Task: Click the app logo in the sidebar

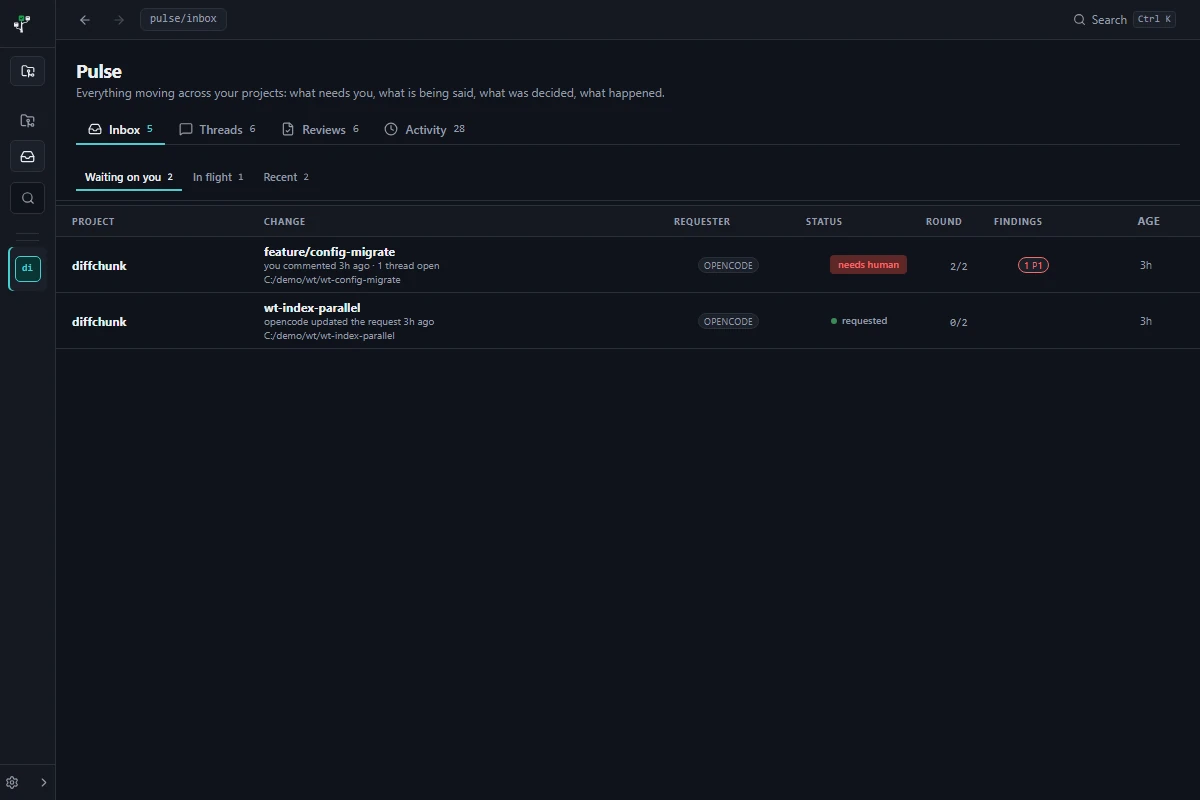Action: coord(21,23)
